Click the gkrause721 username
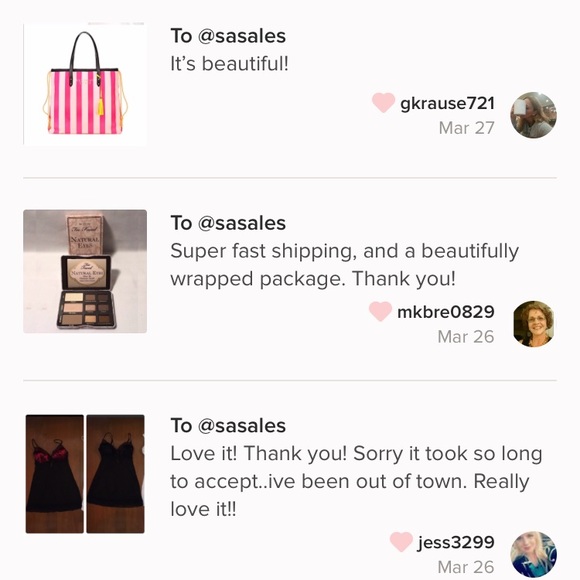580x580 pixels. pyautogui.click(x=447, y=103)
